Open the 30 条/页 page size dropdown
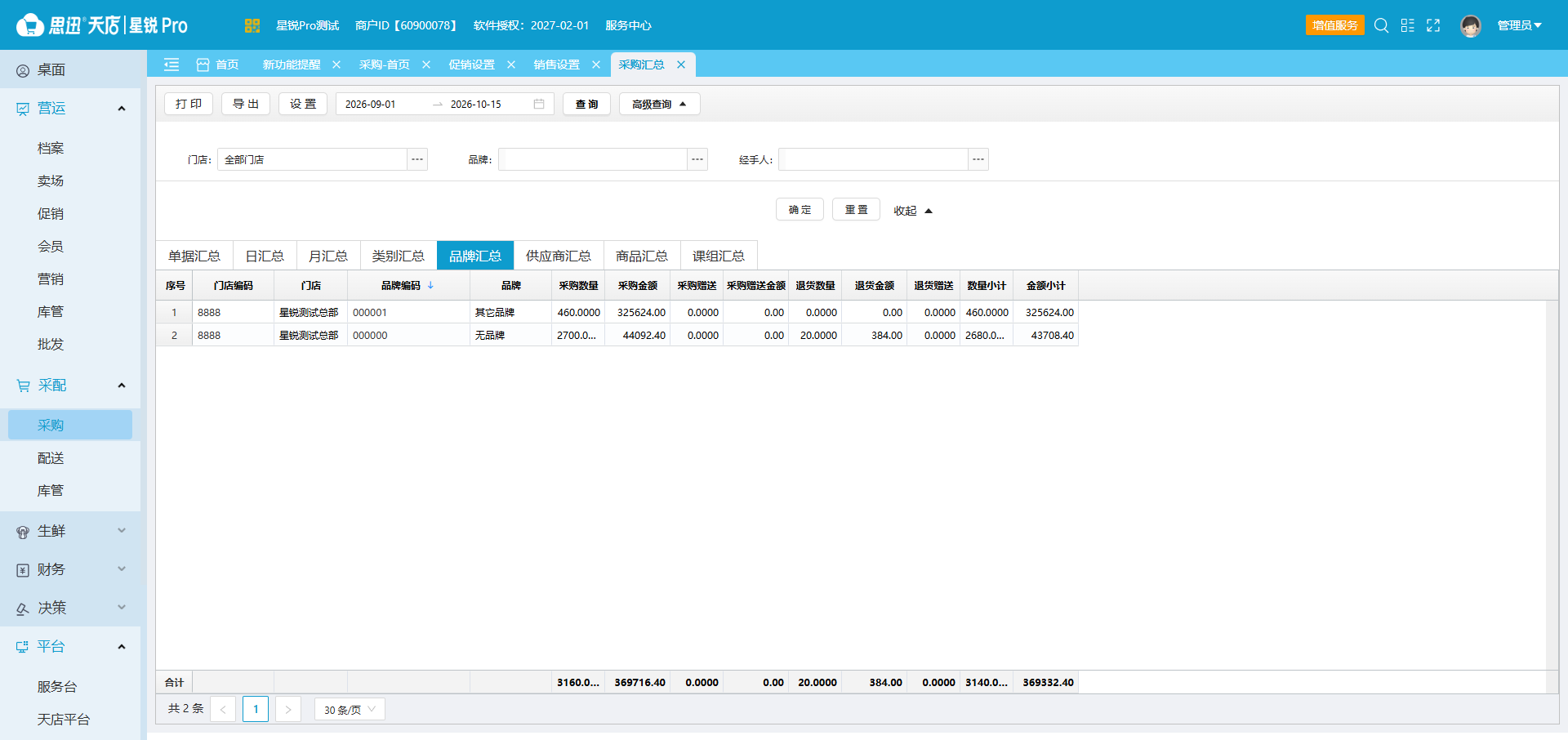Screen dimensions: 1568x740 [x=350, y=709]
